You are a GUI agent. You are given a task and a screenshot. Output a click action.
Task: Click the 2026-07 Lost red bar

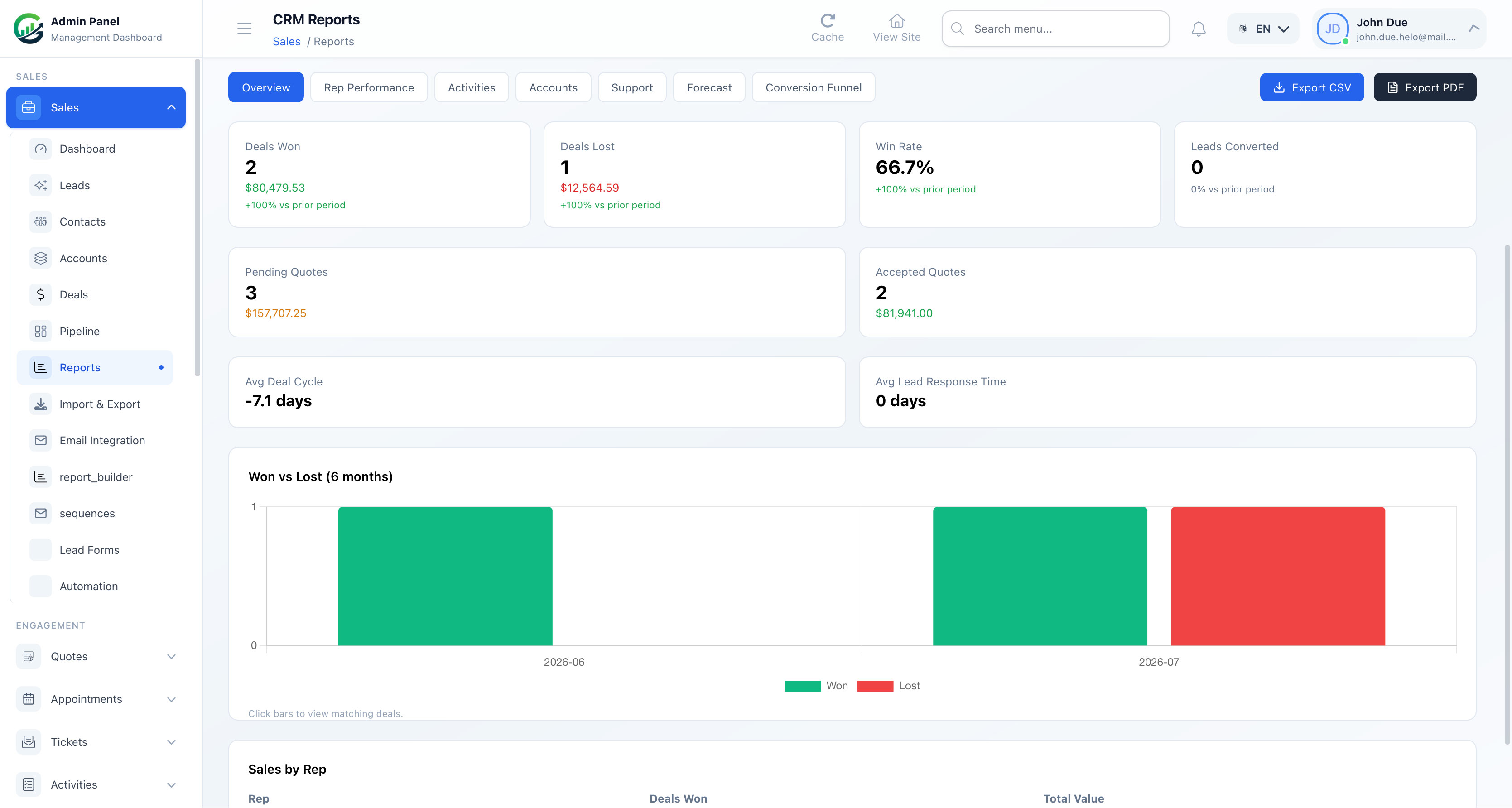[x=1278, y=576]
